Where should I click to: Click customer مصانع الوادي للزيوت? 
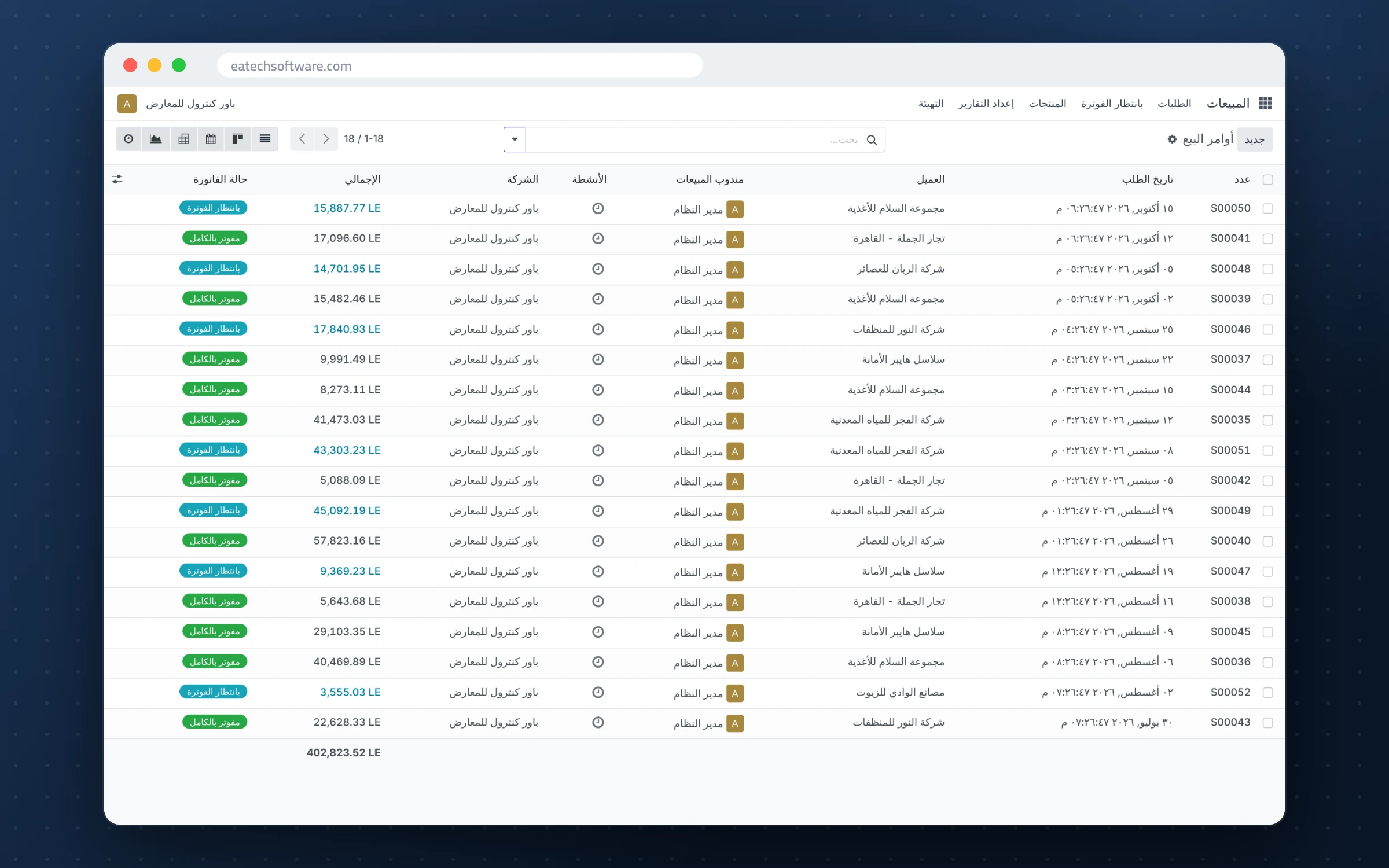click(x=900, y=692)
